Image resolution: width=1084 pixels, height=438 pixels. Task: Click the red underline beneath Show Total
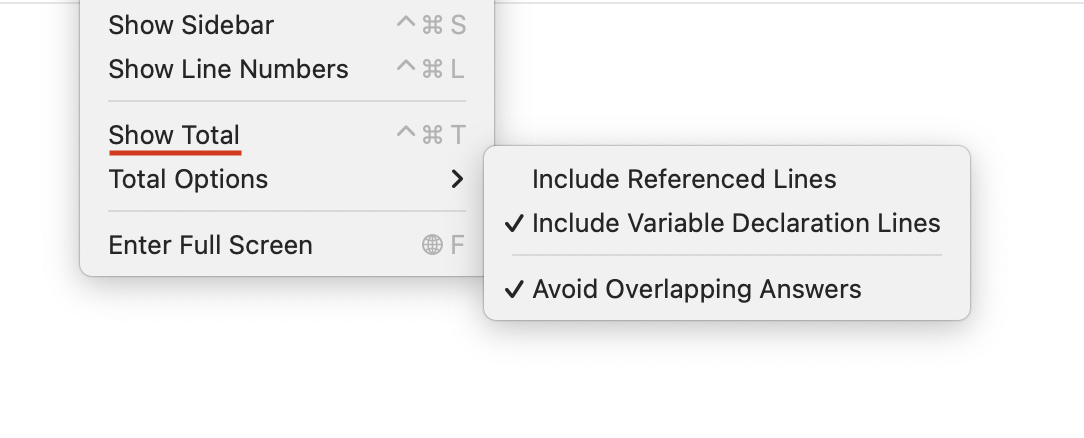pyautogui.click(x=175, y=152)
